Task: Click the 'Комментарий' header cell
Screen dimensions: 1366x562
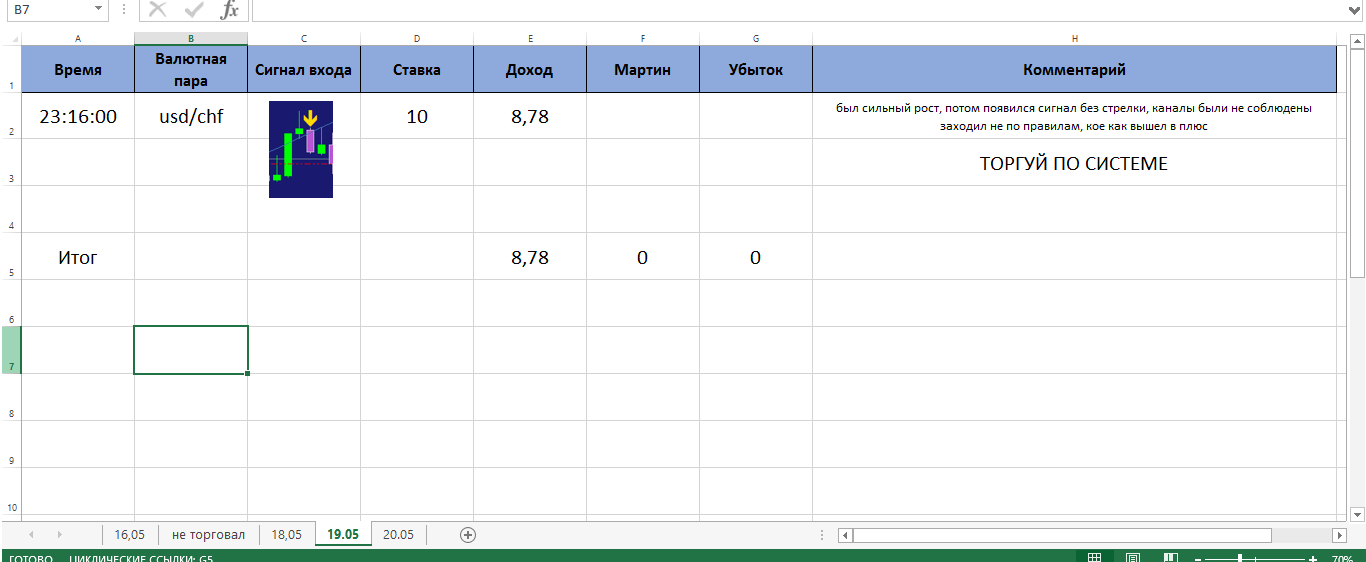Action: point(1075,70)
